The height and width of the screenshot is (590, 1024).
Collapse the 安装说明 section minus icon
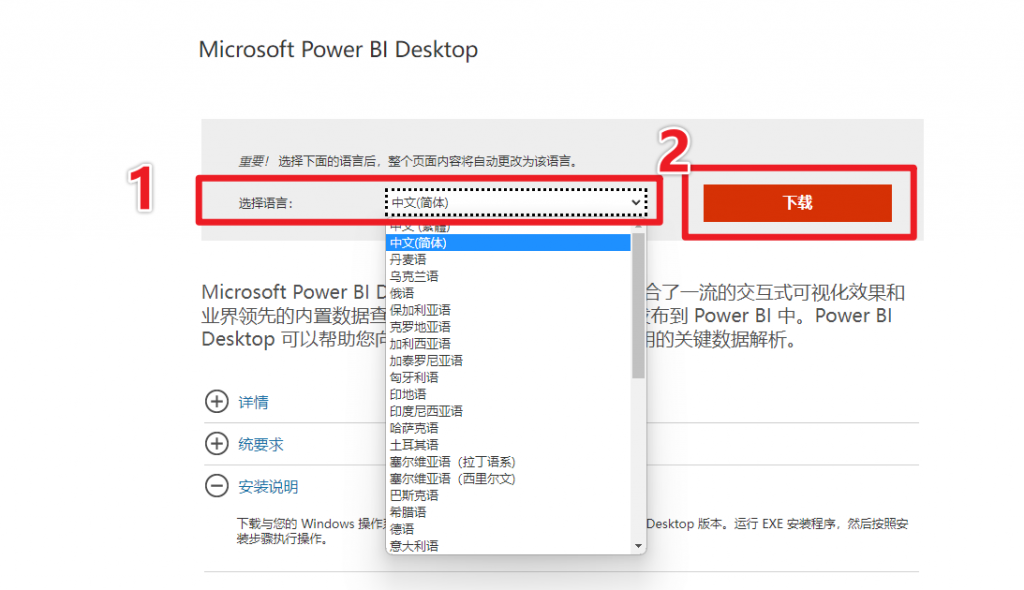coord(216,487)
